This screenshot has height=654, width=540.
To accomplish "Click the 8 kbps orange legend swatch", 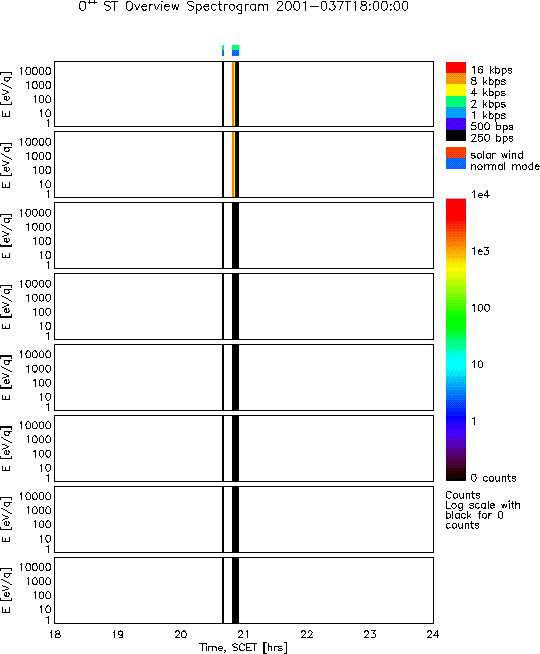I will pyautogui.click(x=456, y=79).
